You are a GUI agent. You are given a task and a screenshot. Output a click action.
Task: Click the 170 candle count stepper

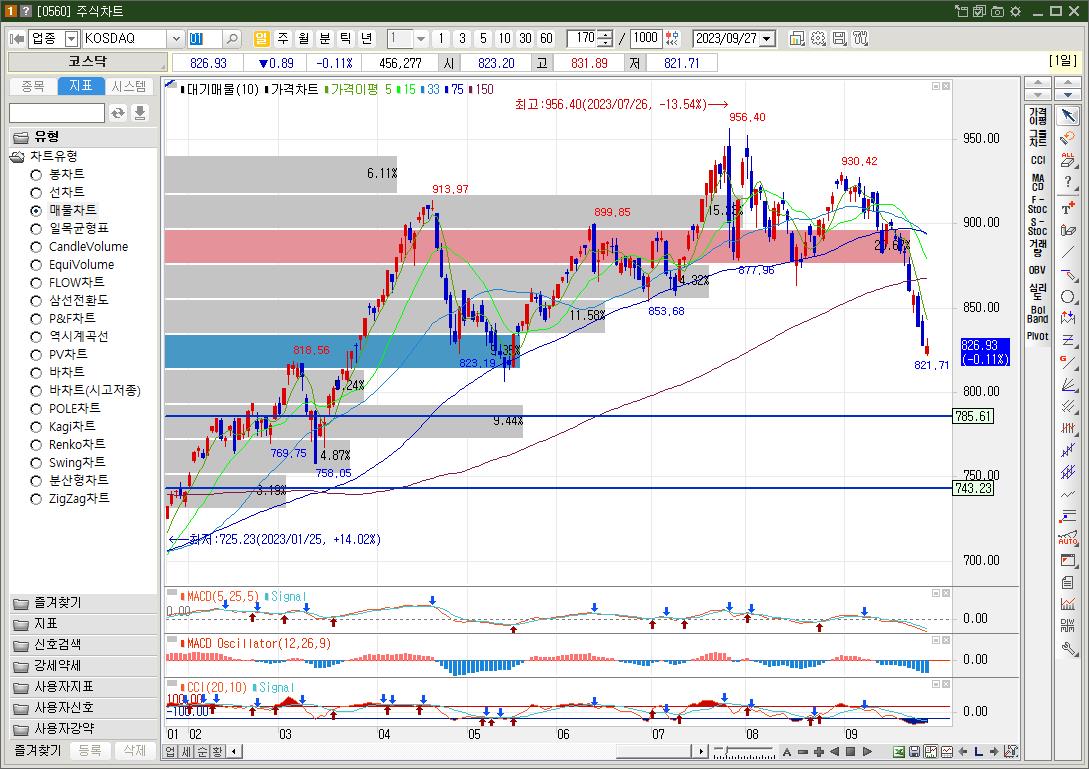605,38
